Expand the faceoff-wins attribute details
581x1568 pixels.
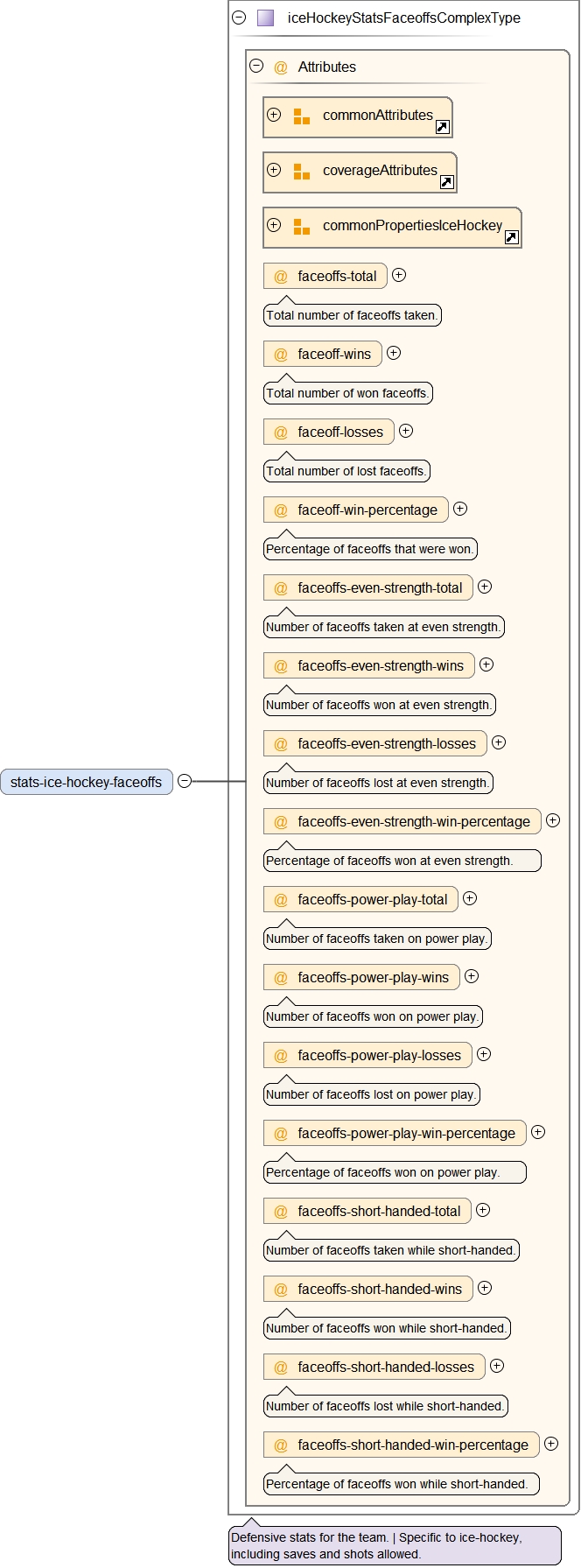coord(394,353)
